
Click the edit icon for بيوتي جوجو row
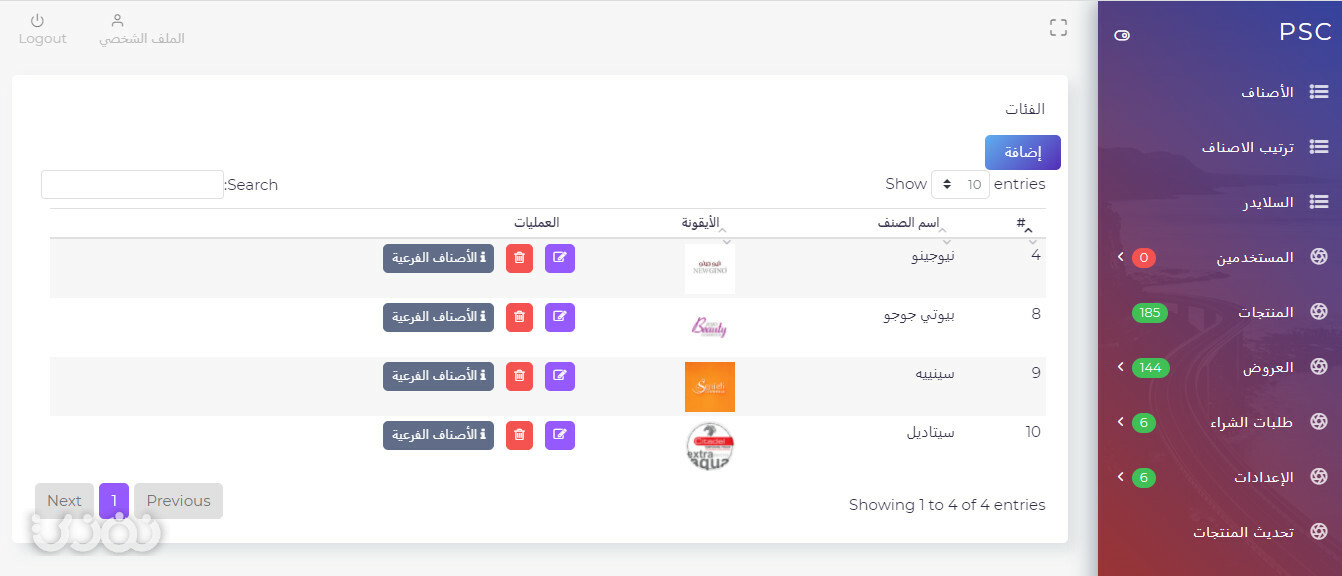click(560, 317)
